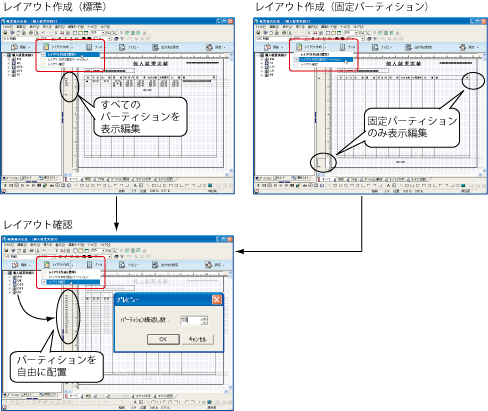Open the zoom percentage combo box in fixed-partition window
Screen dimensions: 488x411
click(352, 33)
